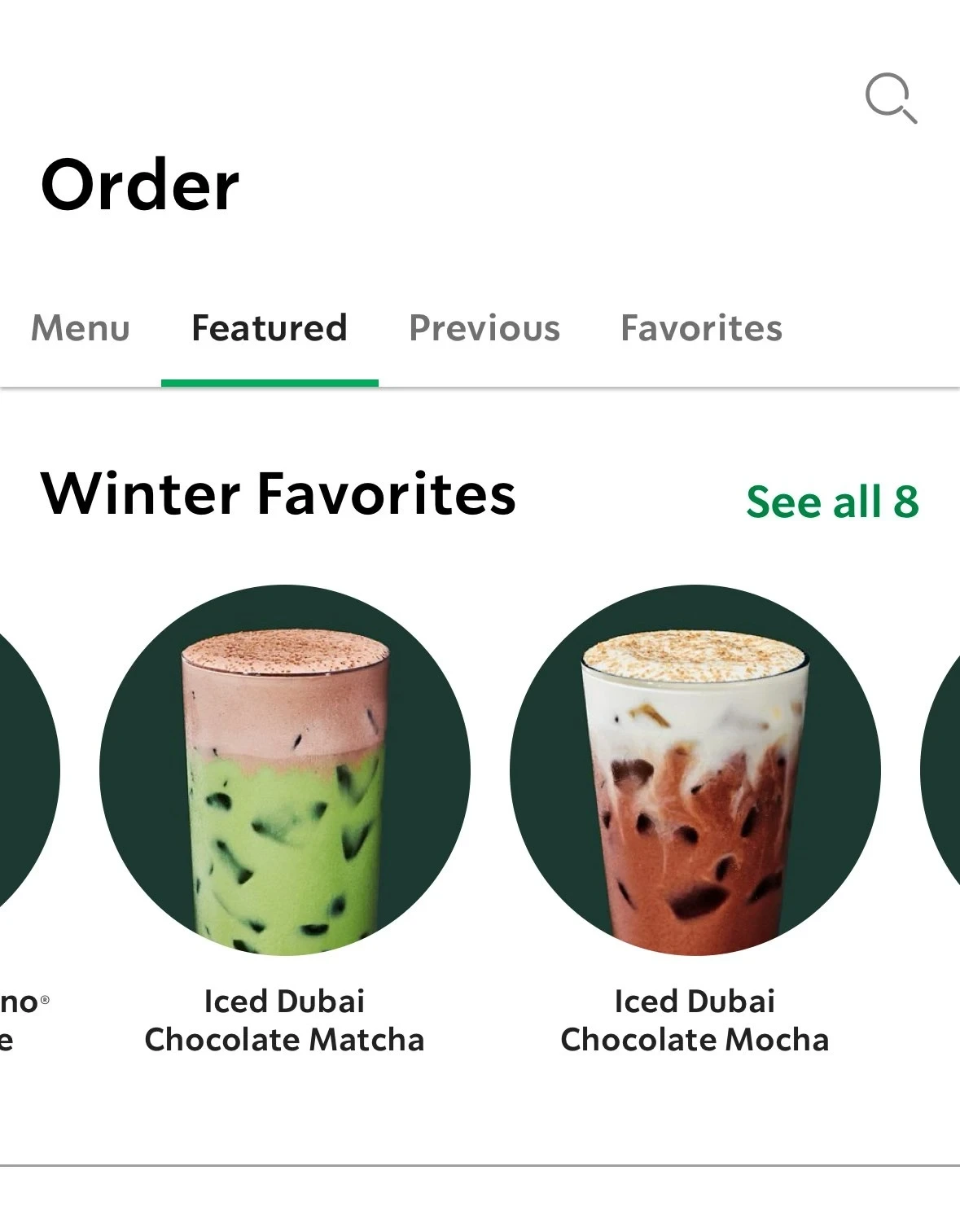Select the Featured tab
Viewport: 960px width, 1232px height.
point(270,328)
